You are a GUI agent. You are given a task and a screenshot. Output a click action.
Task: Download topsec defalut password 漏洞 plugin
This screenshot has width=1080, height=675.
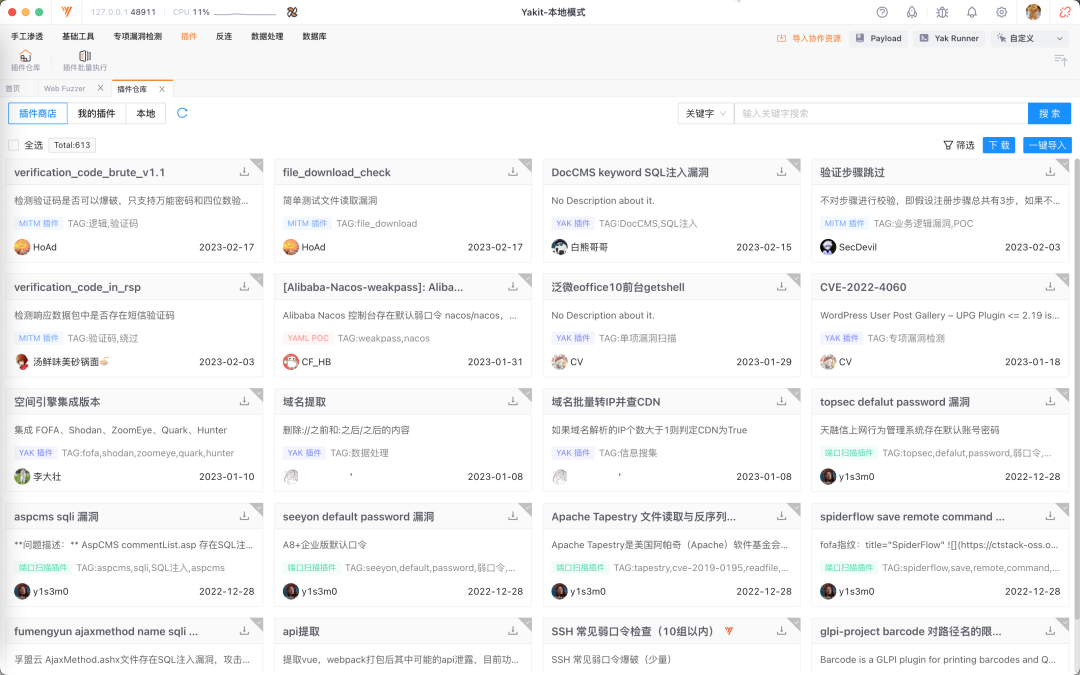(1050, 401)
